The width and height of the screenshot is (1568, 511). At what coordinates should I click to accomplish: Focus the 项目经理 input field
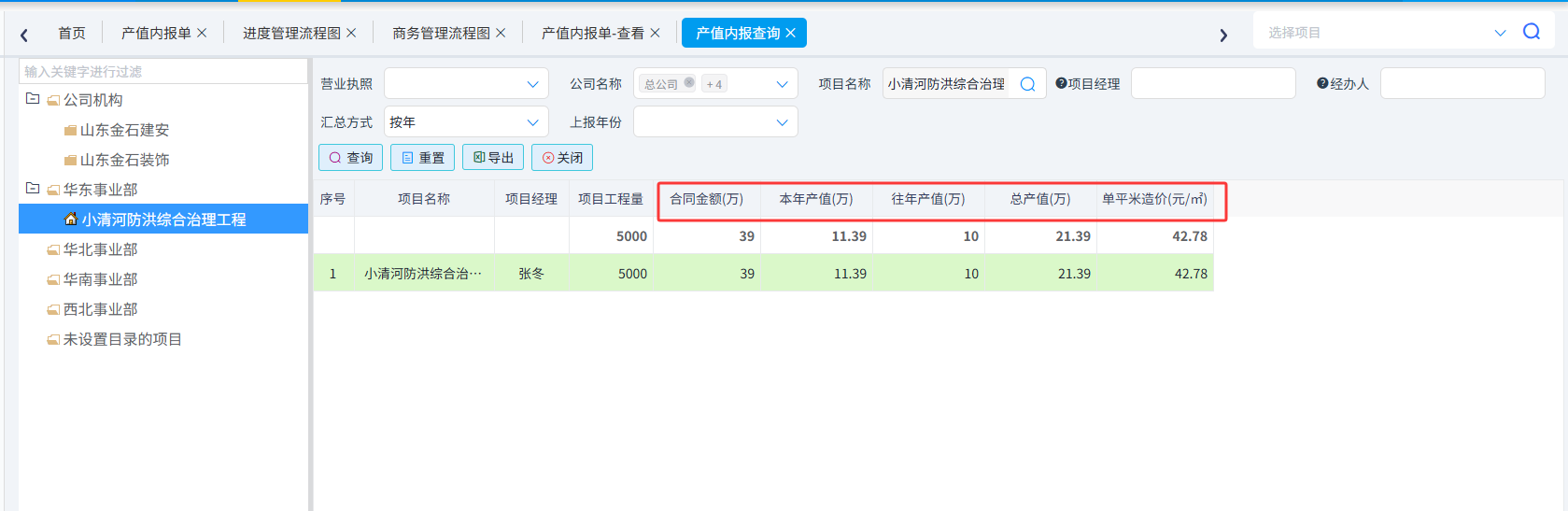click(1213, 83)
